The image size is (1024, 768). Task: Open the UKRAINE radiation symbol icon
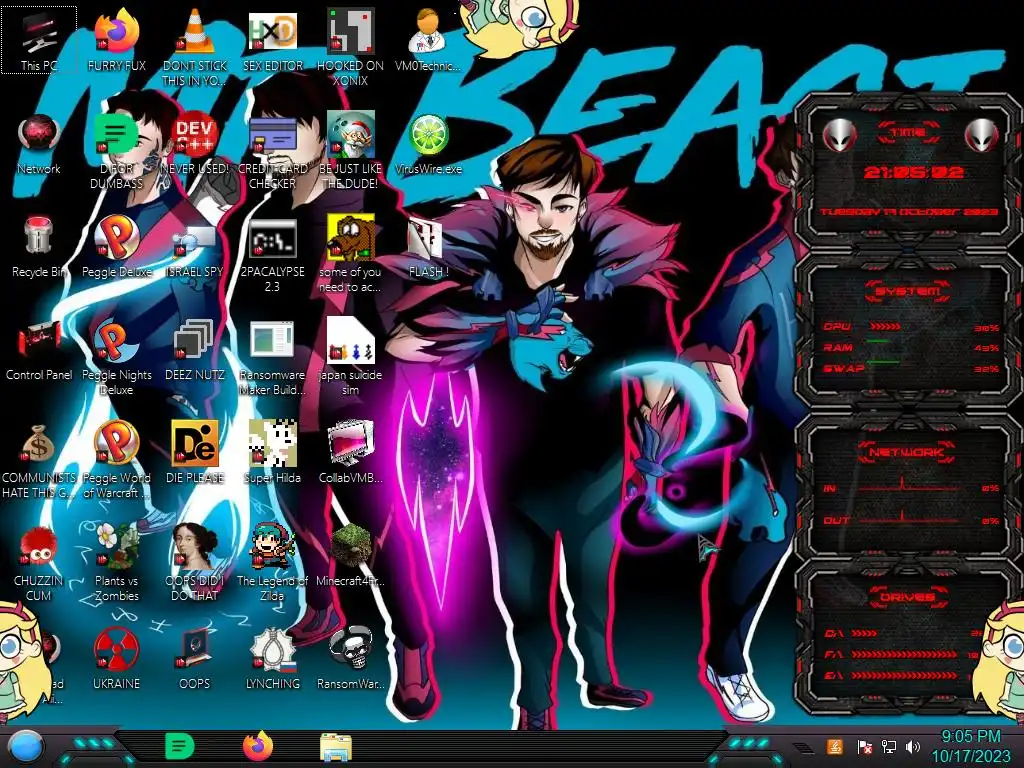pos(116,660)
